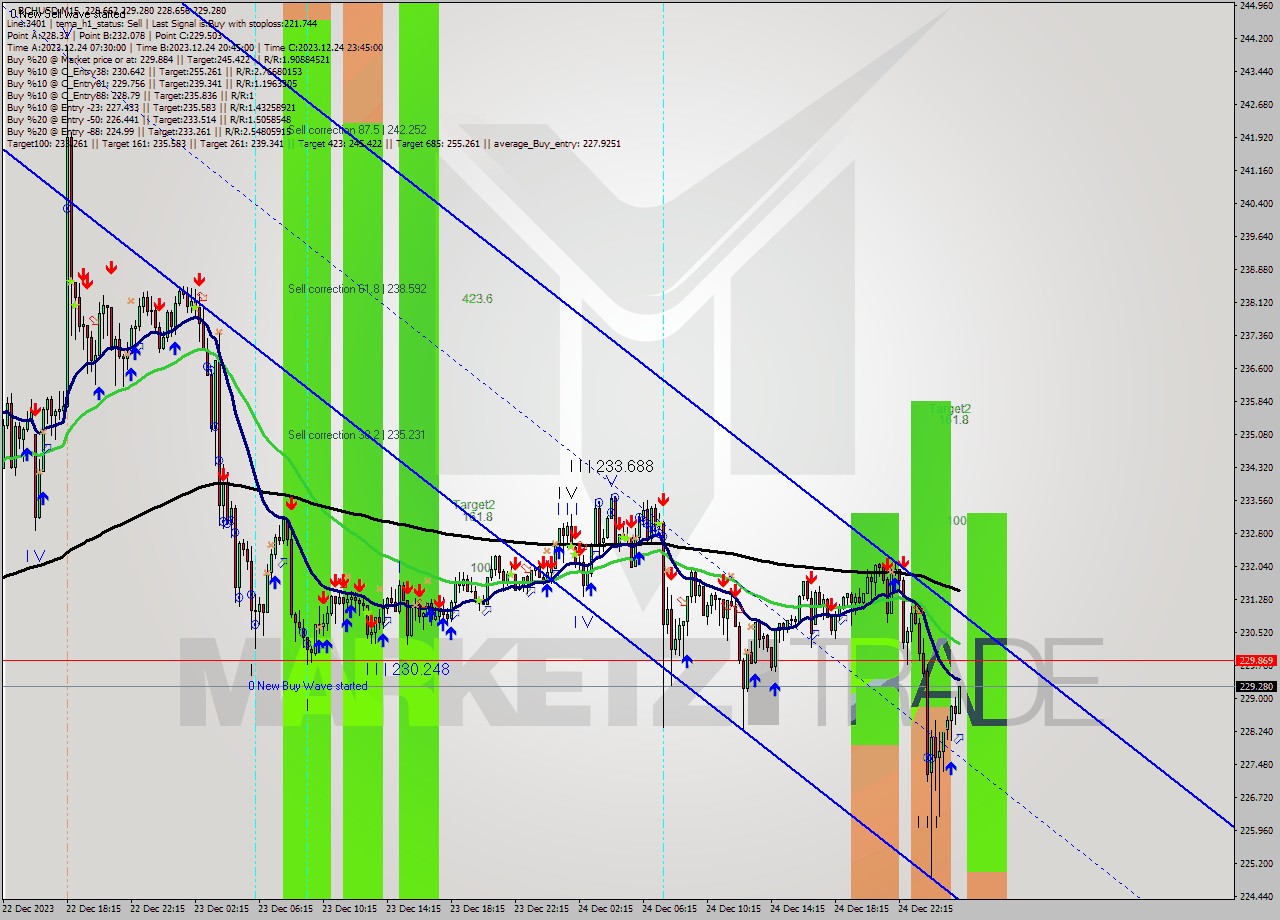Select the '24 Dec 10:15' time label
Image resolution: width=1280 pixels, height=920 pixels.
pyautogui.click(x=733, y=909)
